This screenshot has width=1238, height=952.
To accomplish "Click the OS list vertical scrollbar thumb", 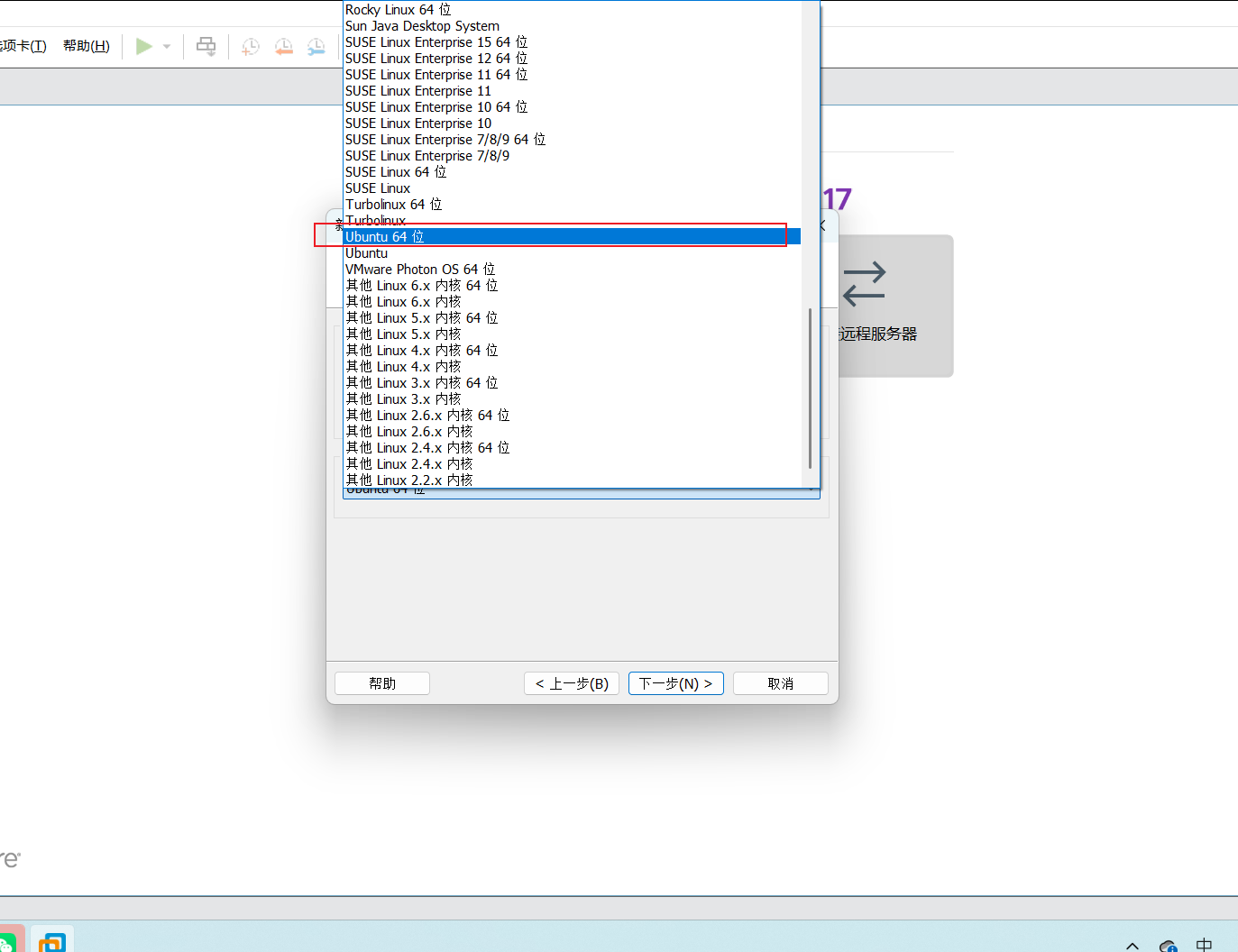I will pyautogui.click(x=811, y=389).
